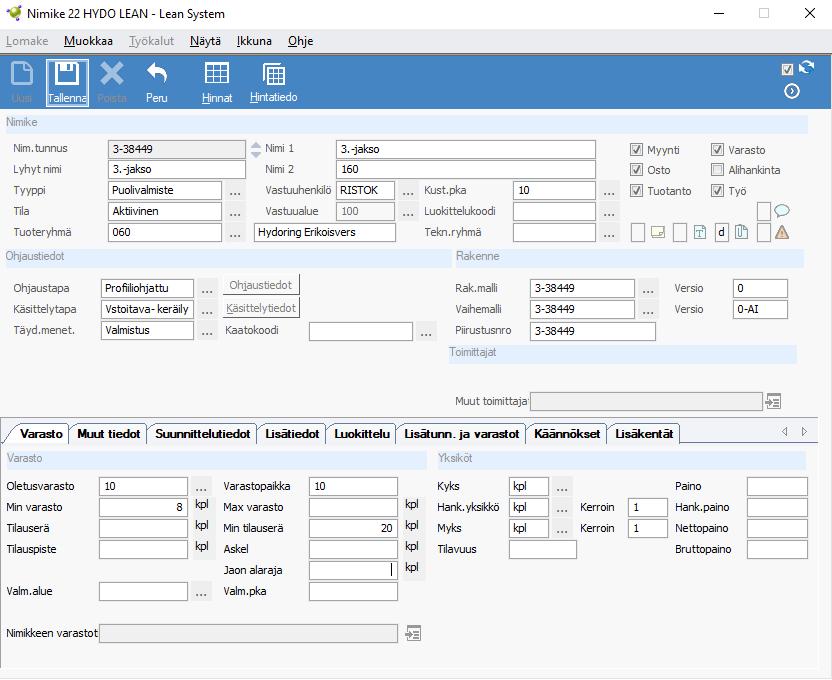Switch to Suunnittelutiedot tab
The height and width of the screenshot is (680, 832).
click(203, 433)
